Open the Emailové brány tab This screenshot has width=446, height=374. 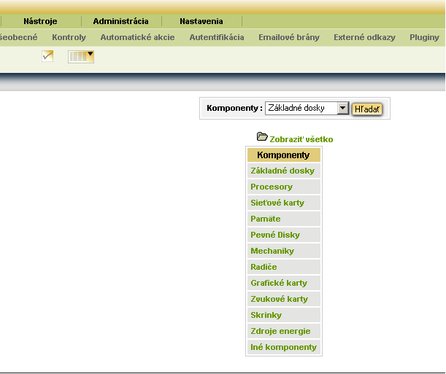tap(289, 37)
